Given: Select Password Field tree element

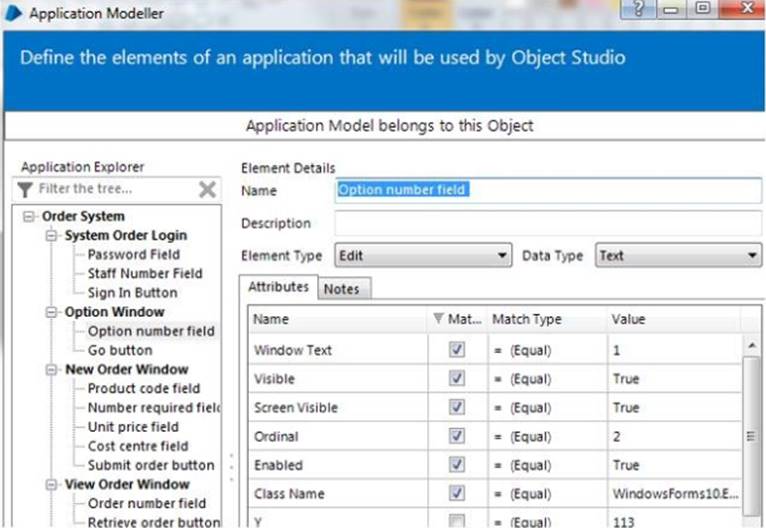Looking at the screenshot, I should 133,254.
